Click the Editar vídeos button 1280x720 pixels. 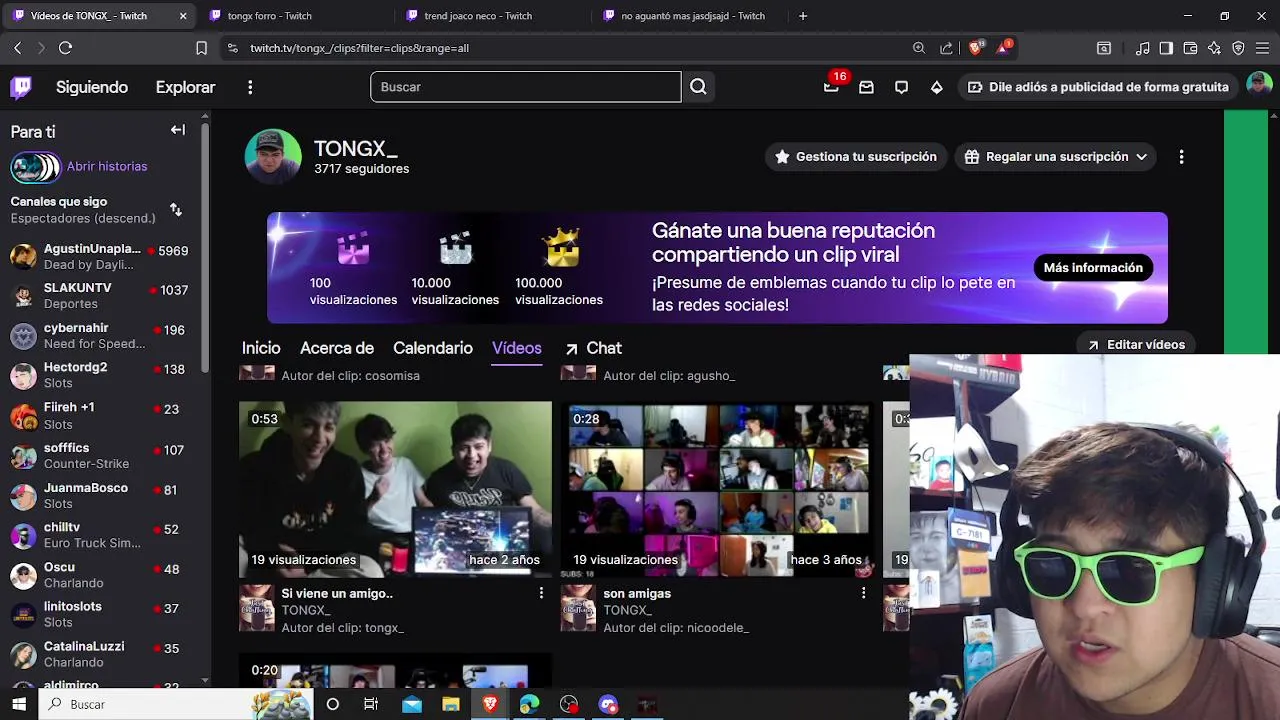click(1135, 344)
